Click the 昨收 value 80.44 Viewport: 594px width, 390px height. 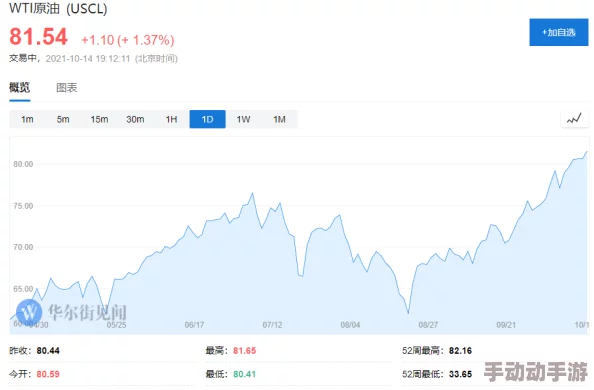coord(48,351)
